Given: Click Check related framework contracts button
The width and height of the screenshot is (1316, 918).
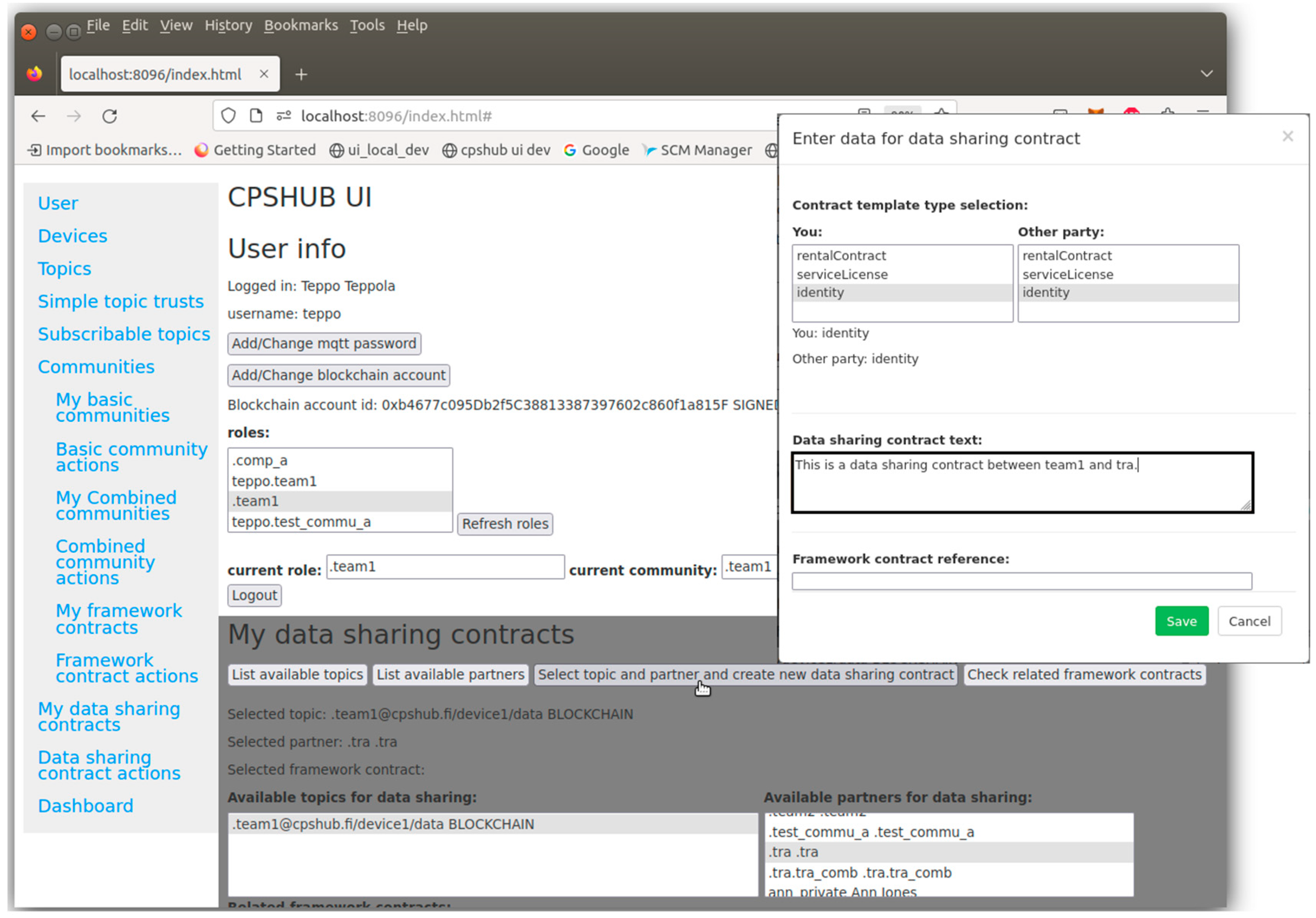Looking at the screenshot, I should (1084, 674).
